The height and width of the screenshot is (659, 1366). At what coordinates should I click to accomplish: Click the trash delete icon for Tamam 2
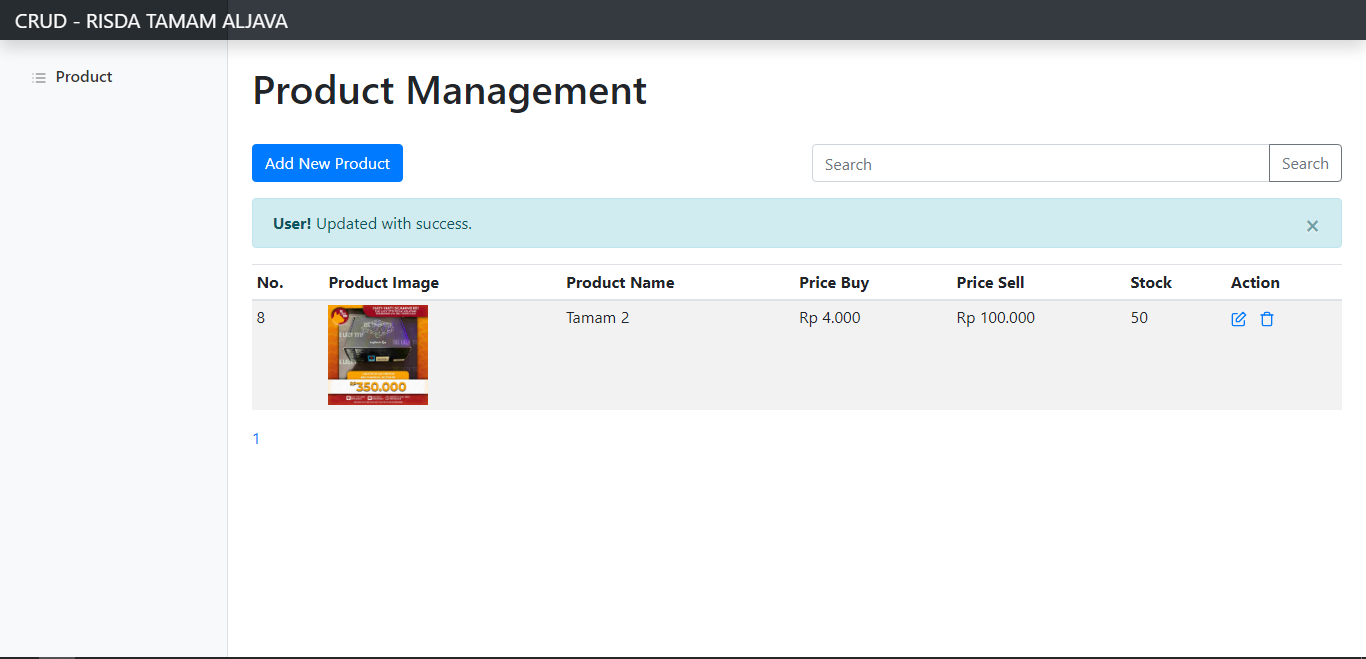[1267, 319]
